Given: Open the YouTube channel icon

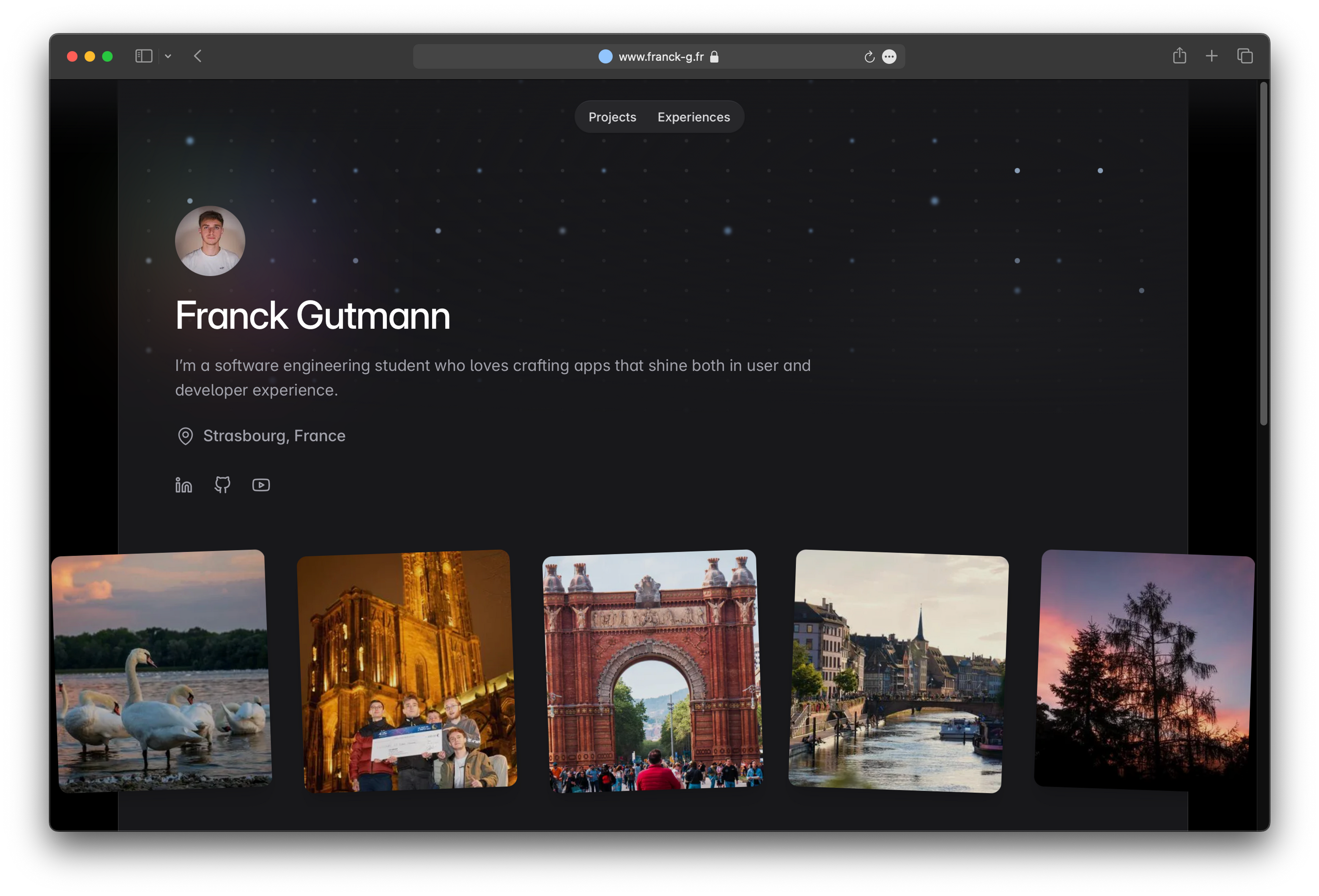Looking at the screenshot, I should click(261, 485).
